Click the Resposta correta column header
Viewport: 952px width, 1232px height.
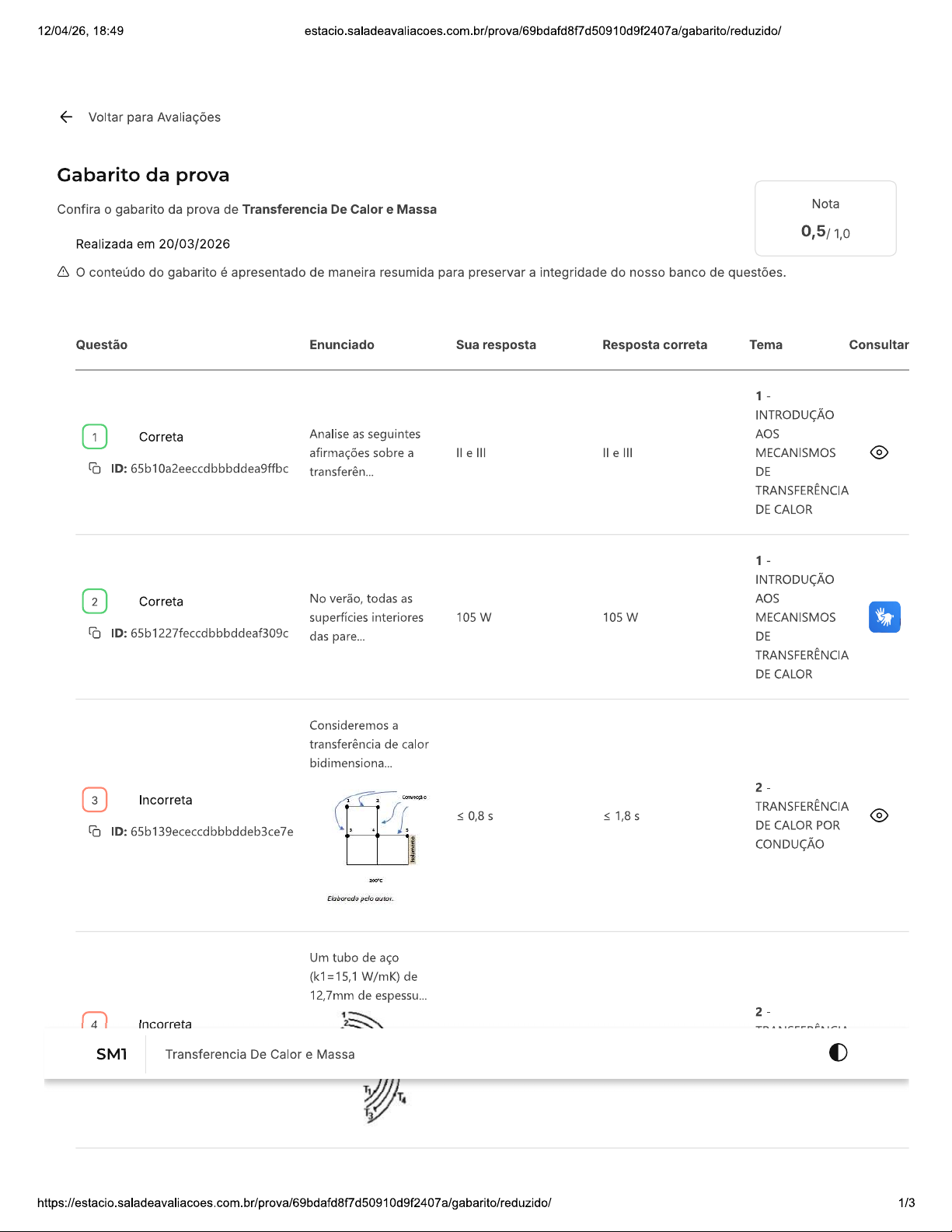tap(654, 345)
